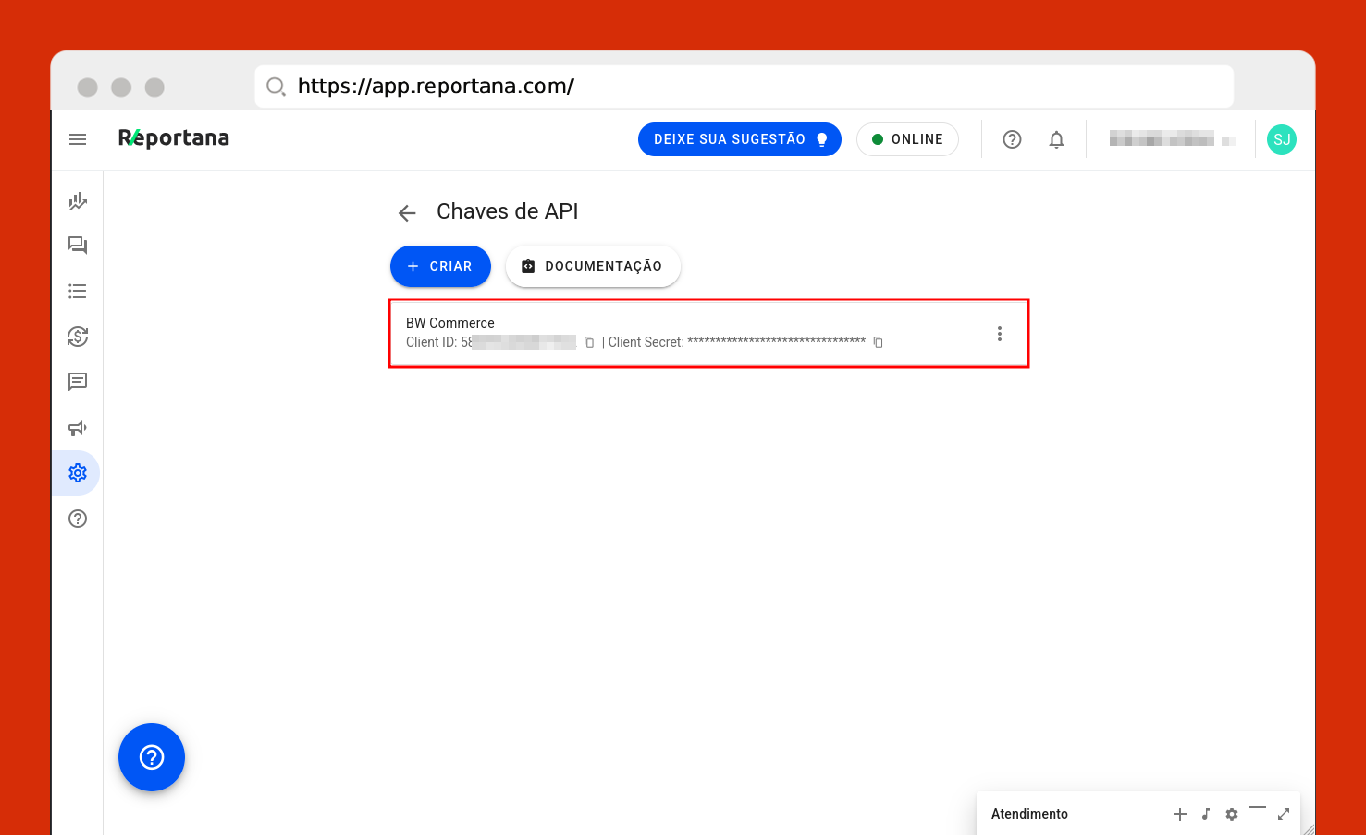Open the DOCUMENTAÇÃO button
The width and height of the screenshot is (1366, 835).
point(593,267)
